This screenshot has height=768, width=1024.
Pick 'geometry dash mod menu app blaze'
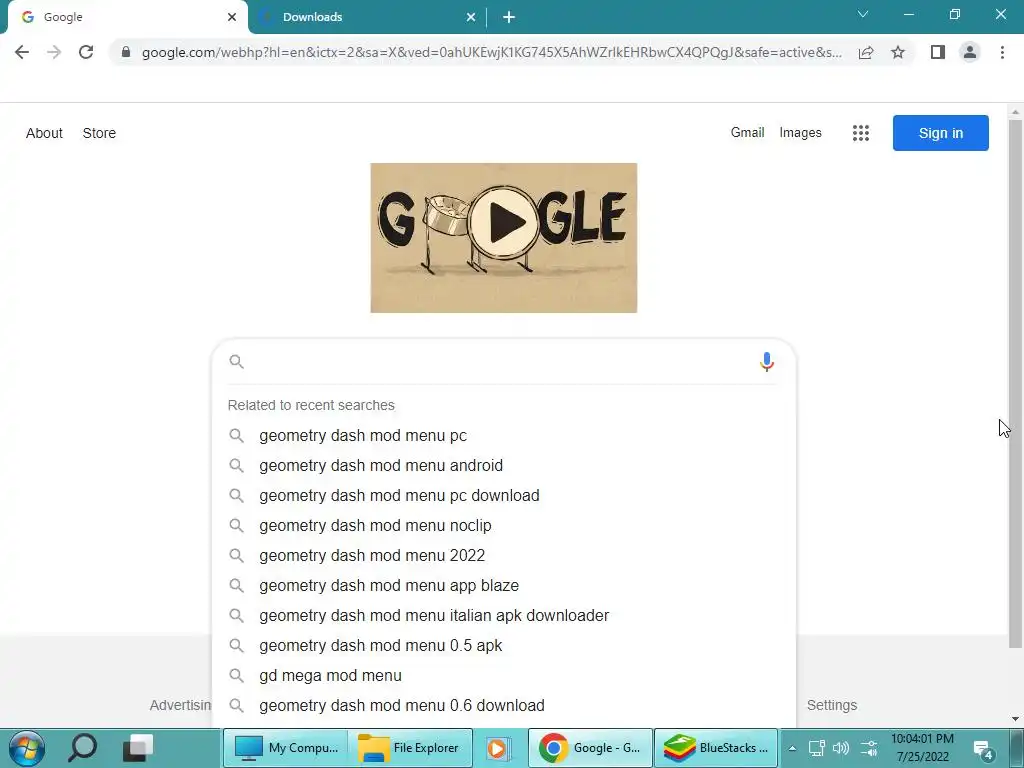(x=504, y=586)
